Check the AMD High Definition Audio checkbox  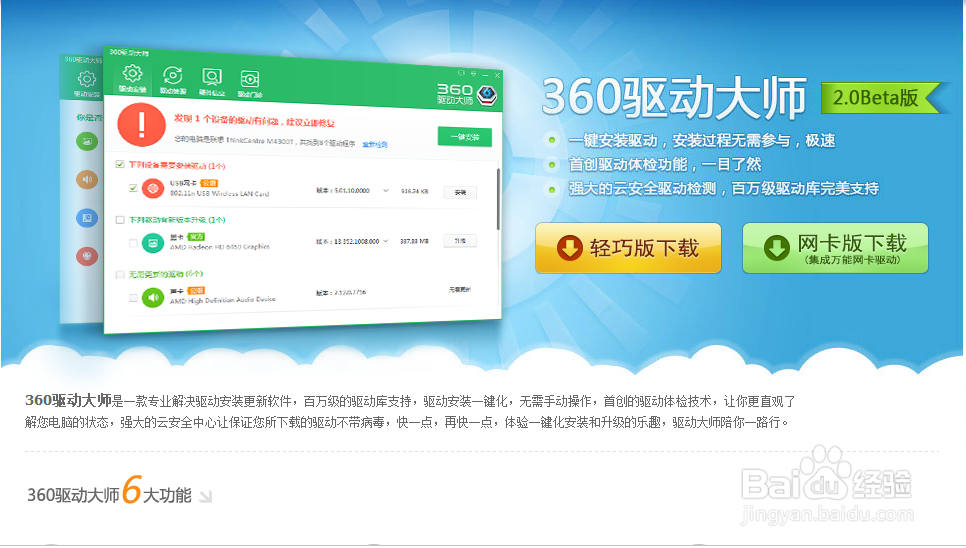[133, 297]
